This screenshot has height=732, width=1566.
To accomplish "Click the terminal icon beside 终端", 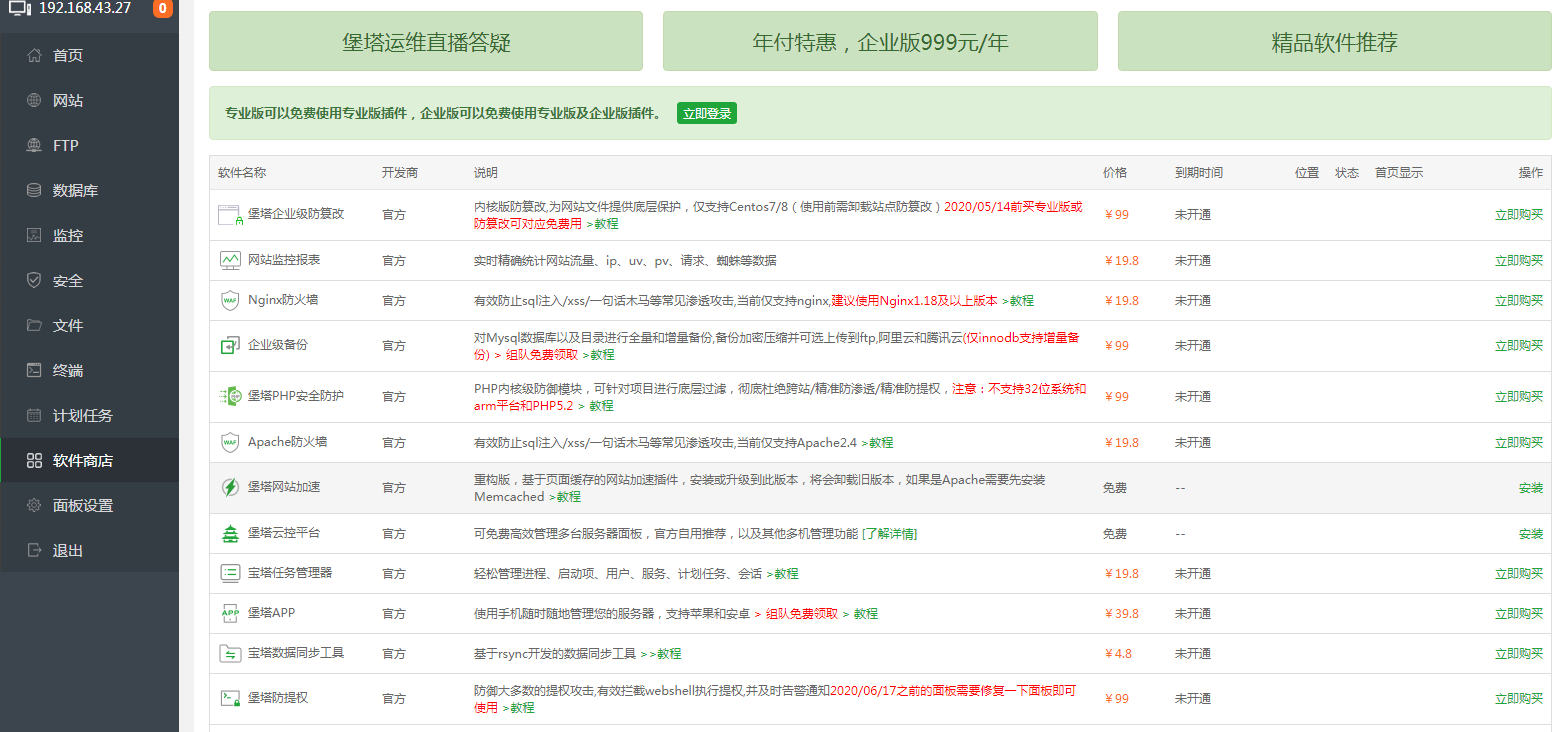I will pos(34,370).
